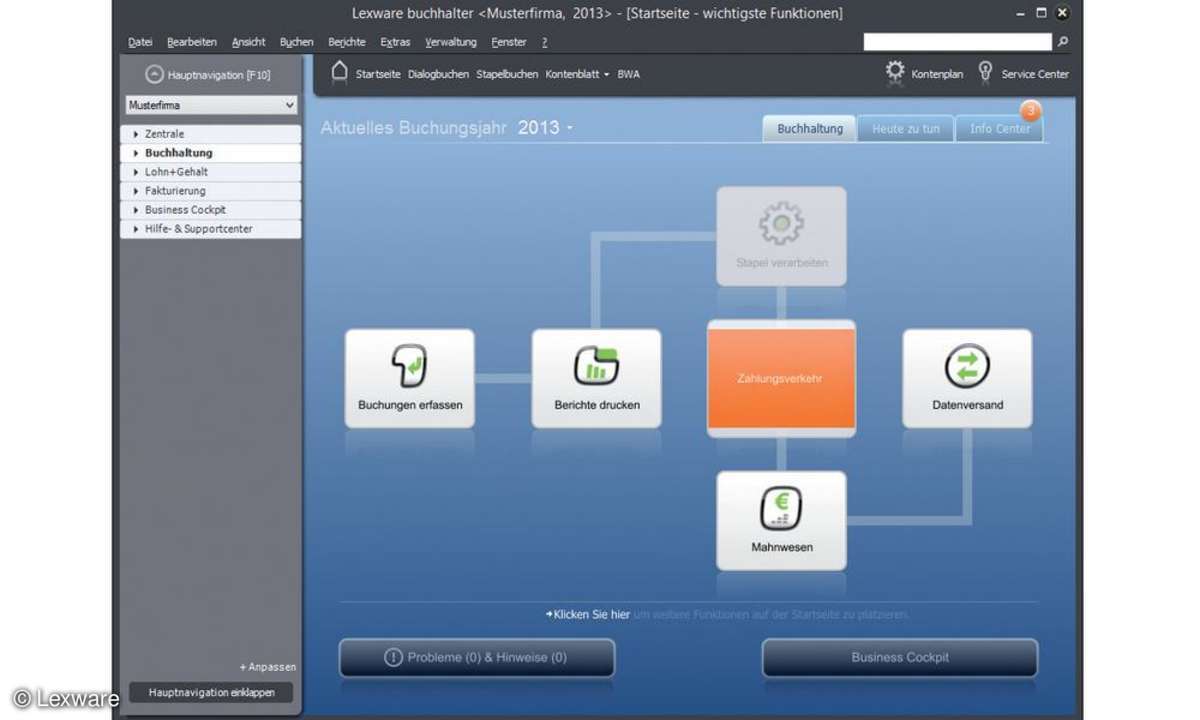Click Stapelbuchen in the toolbar
Image resolution: width=1200 pixels, height=720 pixels.
pyautogui.click(x=507, y=74)
